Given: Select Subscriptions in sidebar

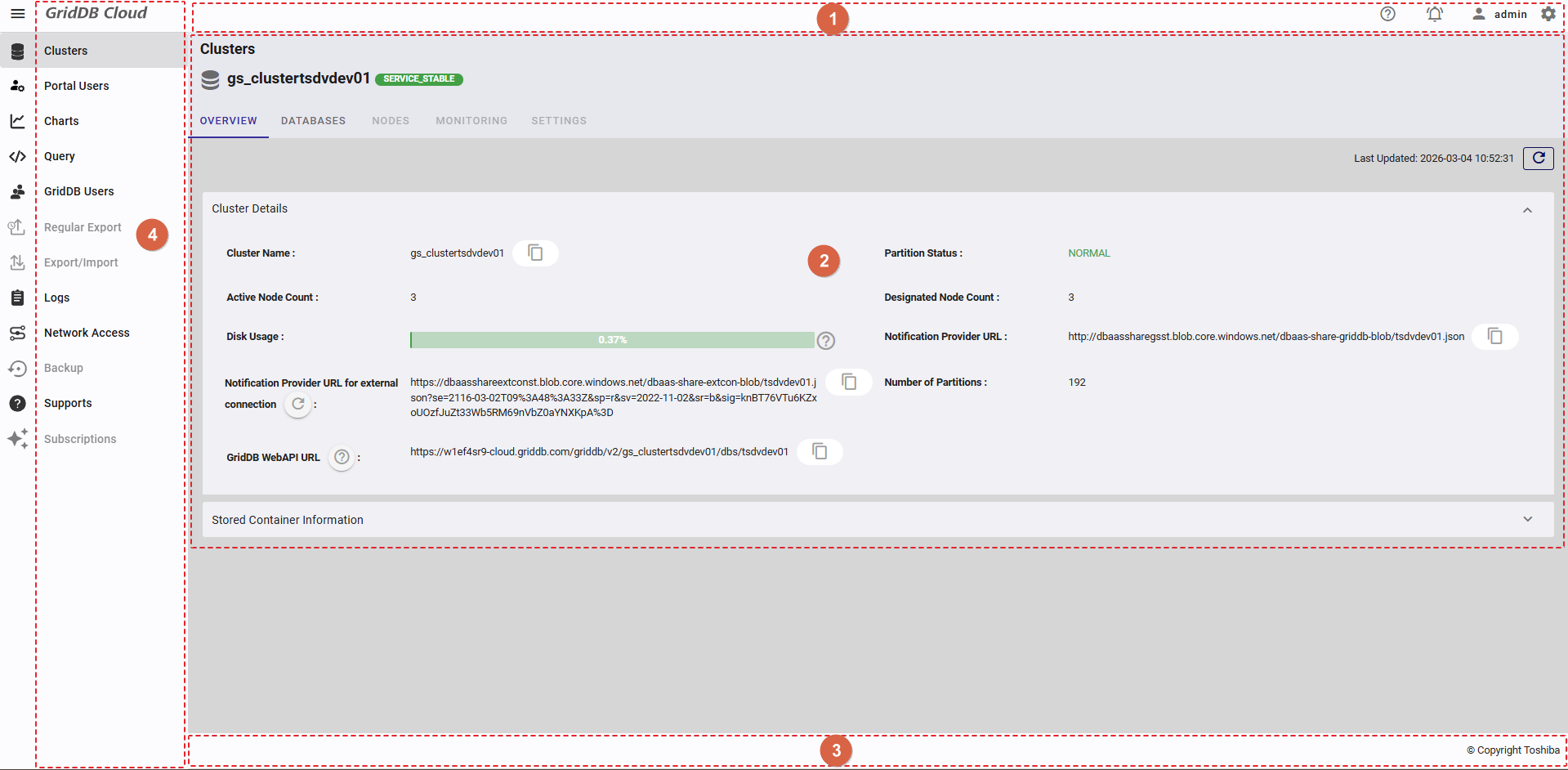Looking at the screenshot, I should pyautogui.click(x=80, y=439).
